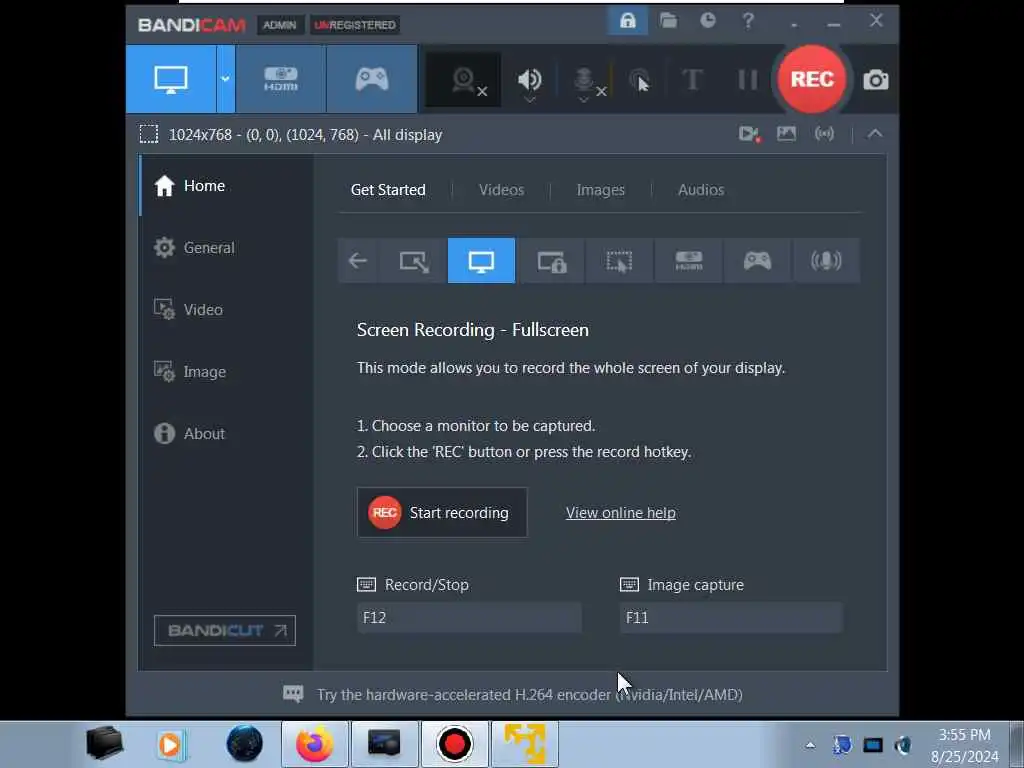The image size is (1024, 768).
Task: Click the camera screenshot icon
Action: [876, 80]
